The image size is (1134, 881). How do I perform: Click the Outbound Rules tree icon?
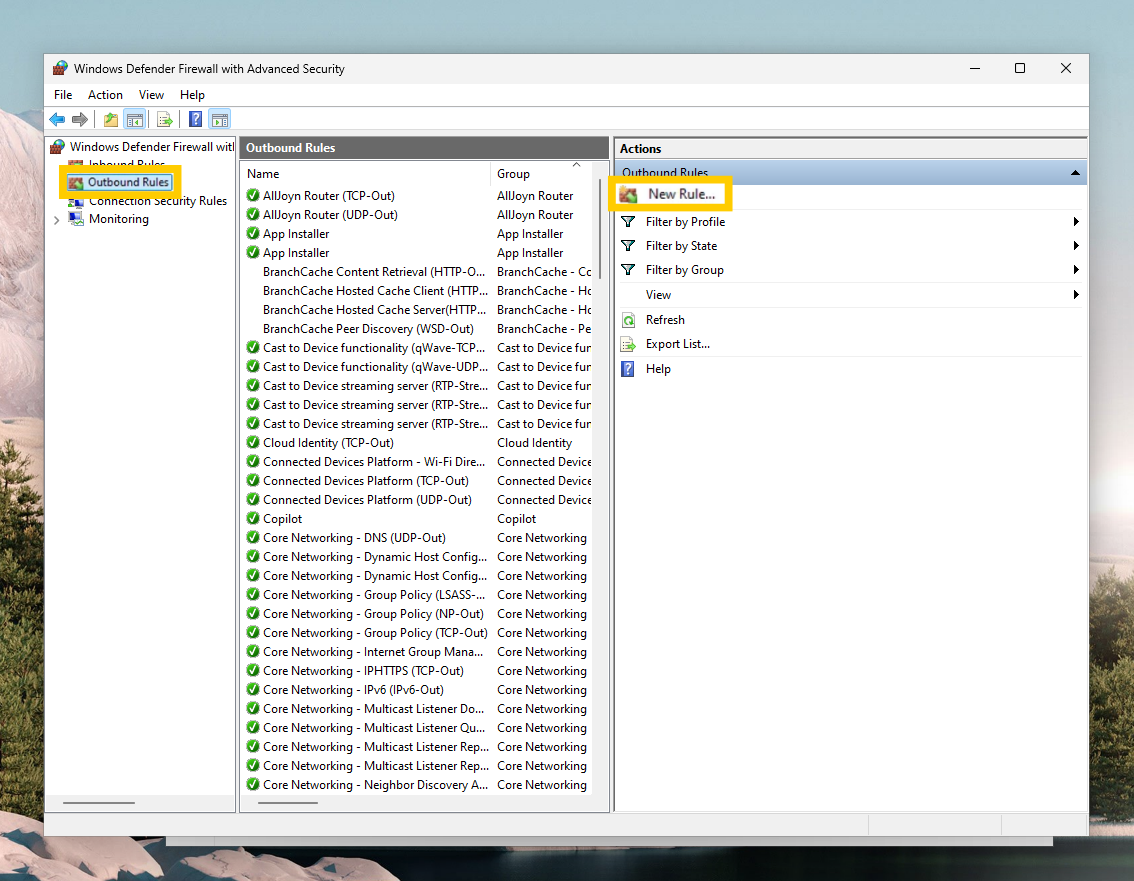(x=76, y=183)
